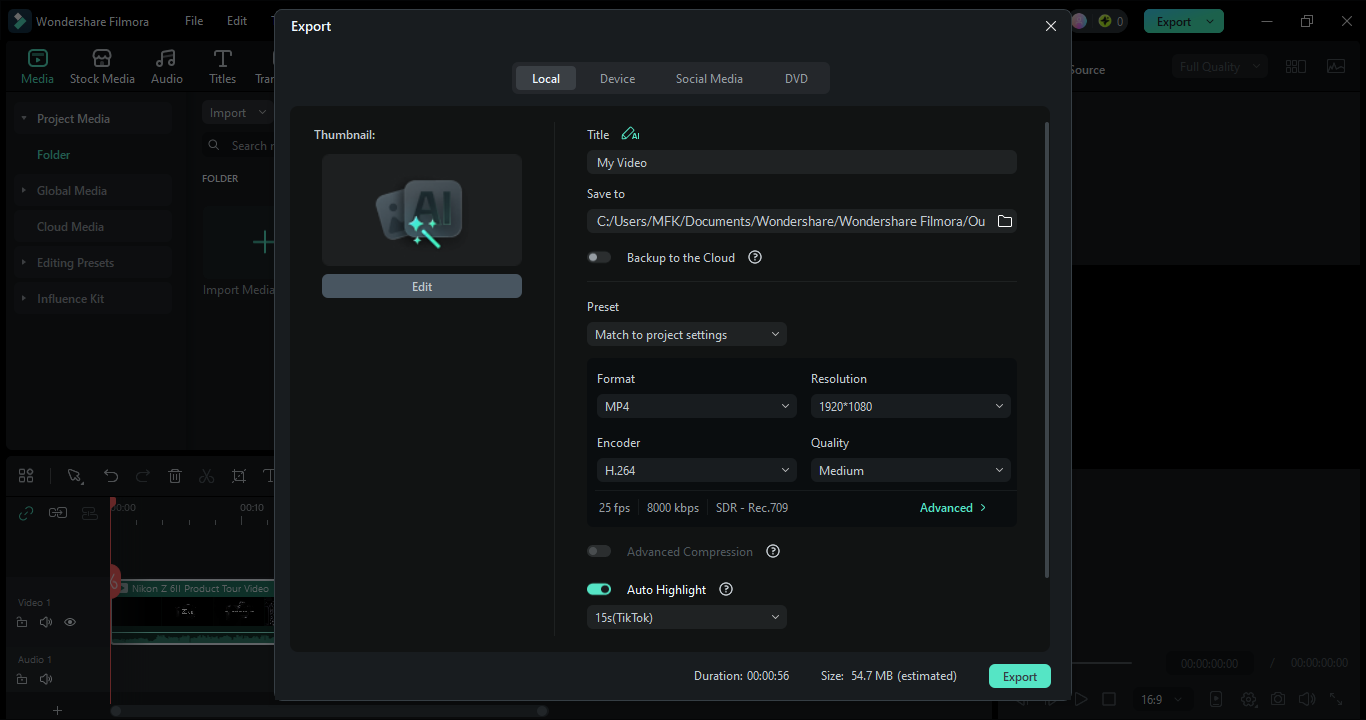Open video scopes icon in preview
The image size is (1366, 720).
(1336, 66)
